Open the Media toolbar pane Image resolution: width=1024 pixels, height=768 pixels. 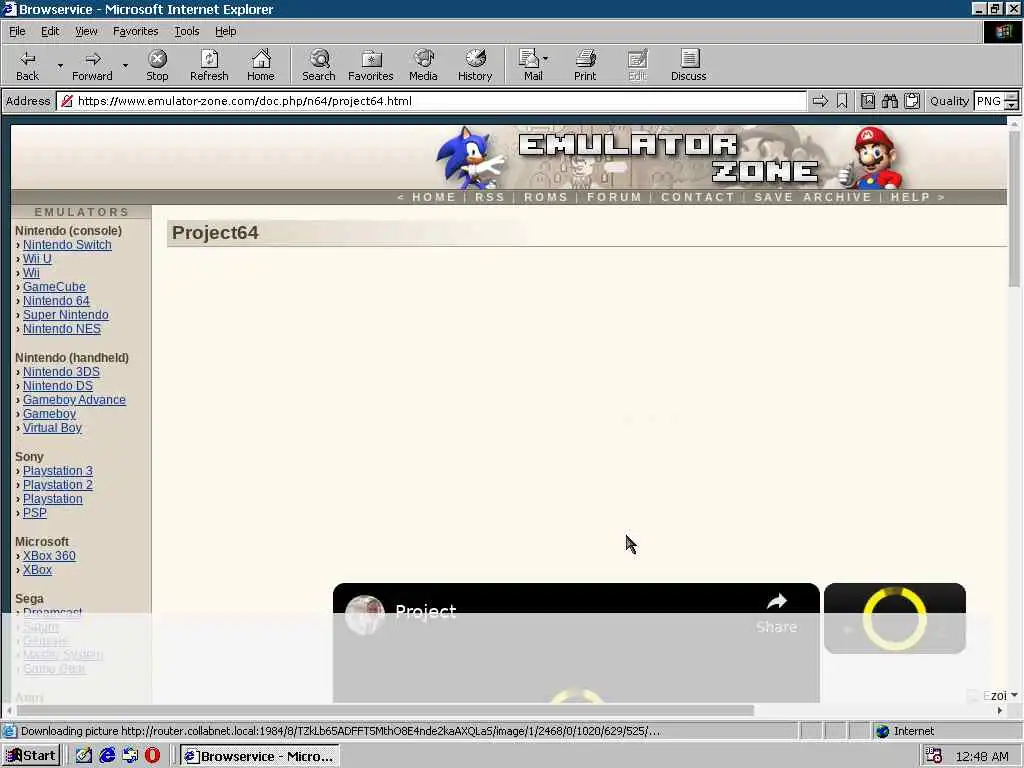tap(423, 65)
